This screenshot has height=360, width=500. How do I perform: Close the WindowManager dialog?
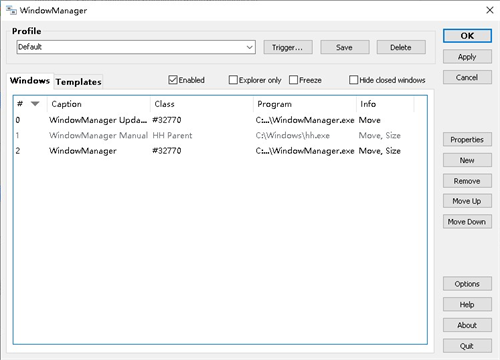[490, 10]
